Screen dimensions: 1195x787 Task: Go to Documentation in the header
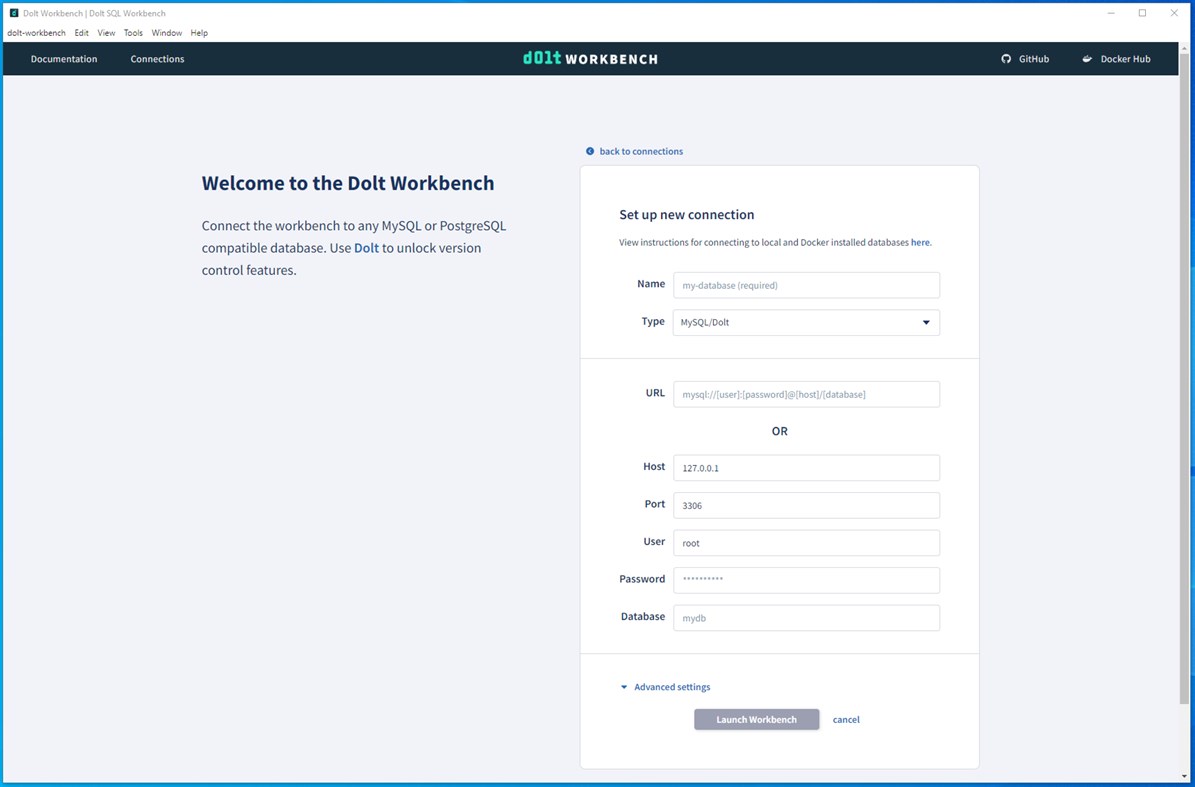click(x=64, y=59)
